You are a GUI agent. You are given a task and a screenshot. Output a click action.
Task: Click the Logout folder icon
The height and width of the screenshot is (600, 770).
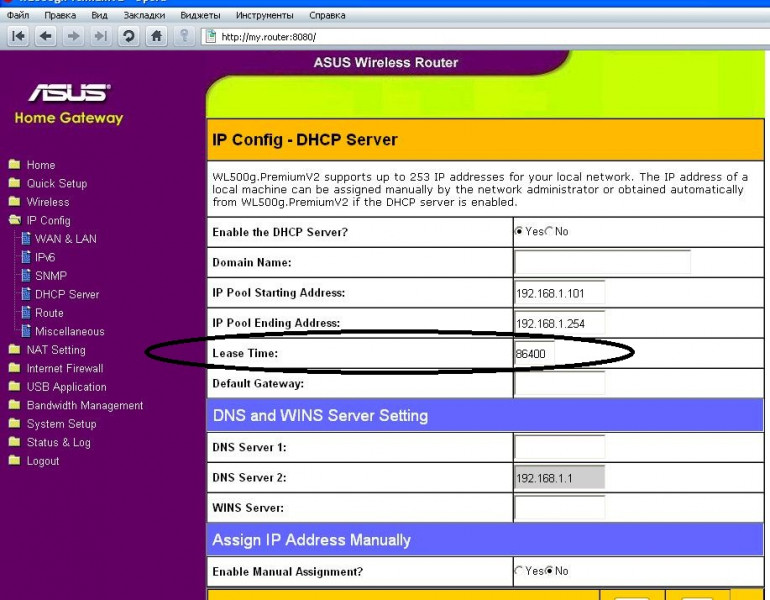point(15,461)
